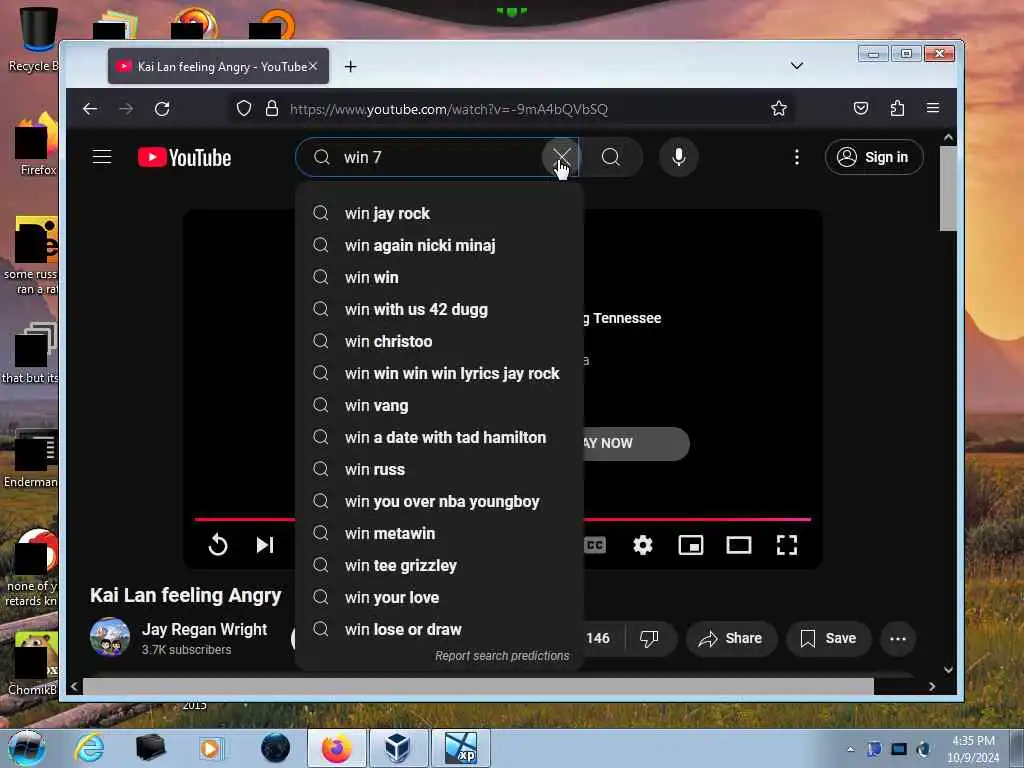The image size is (1024, 768).
Task: Select suggestion win your love
Action: click(x=439, y=597)
